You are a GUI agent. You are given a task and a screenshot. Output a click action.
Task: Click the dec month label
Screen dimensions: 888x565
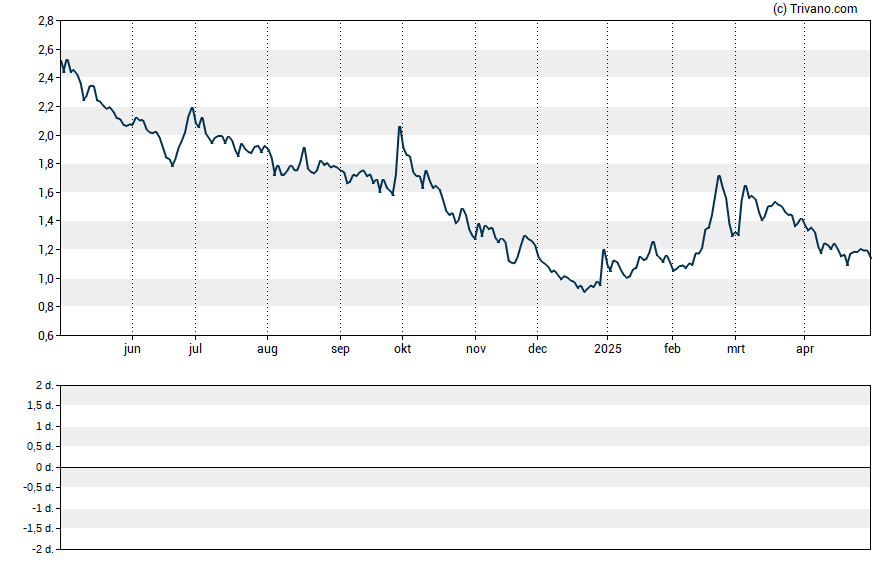(x=537, y=349)
